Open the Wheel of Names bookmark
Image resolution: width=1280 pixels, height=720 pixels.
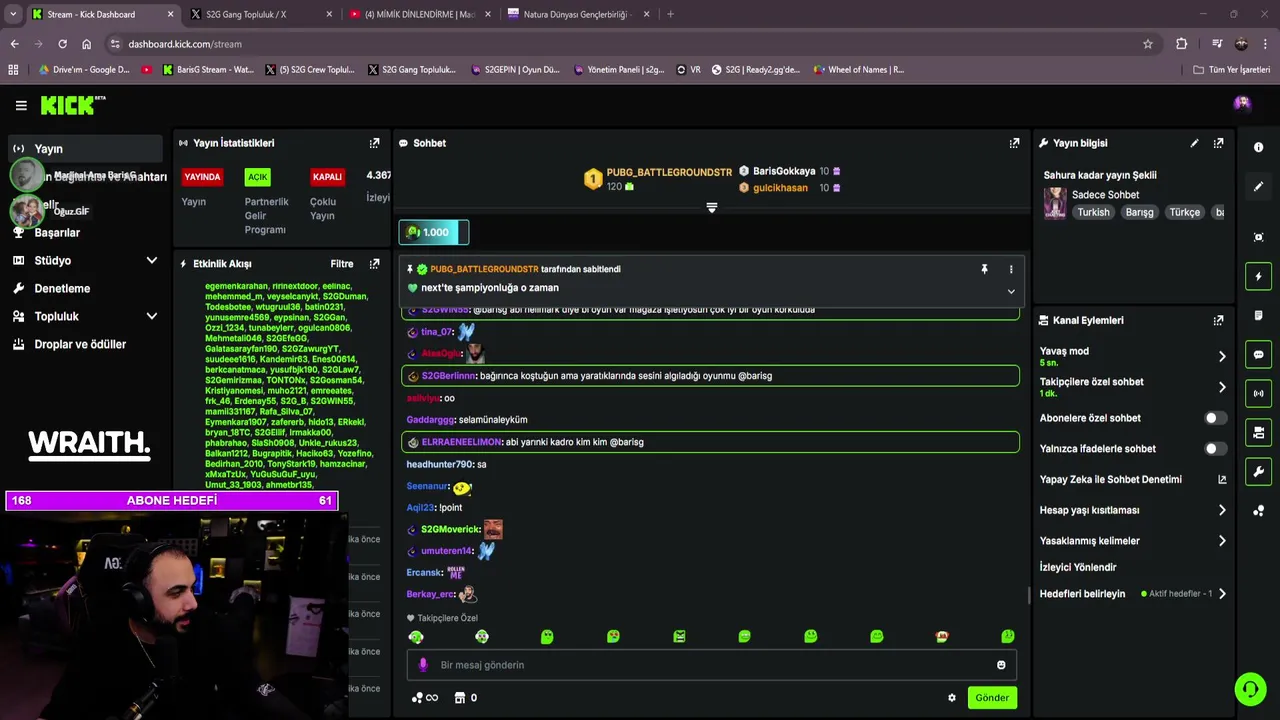(x=858, y=70)
